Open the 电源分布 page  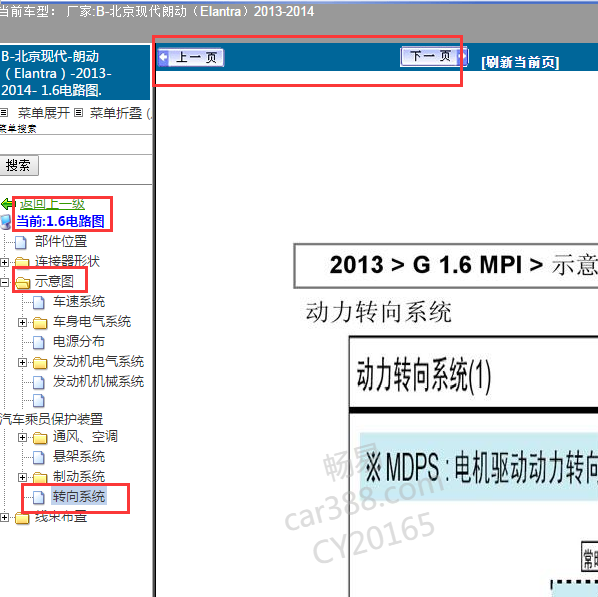(x=79, y=341)
